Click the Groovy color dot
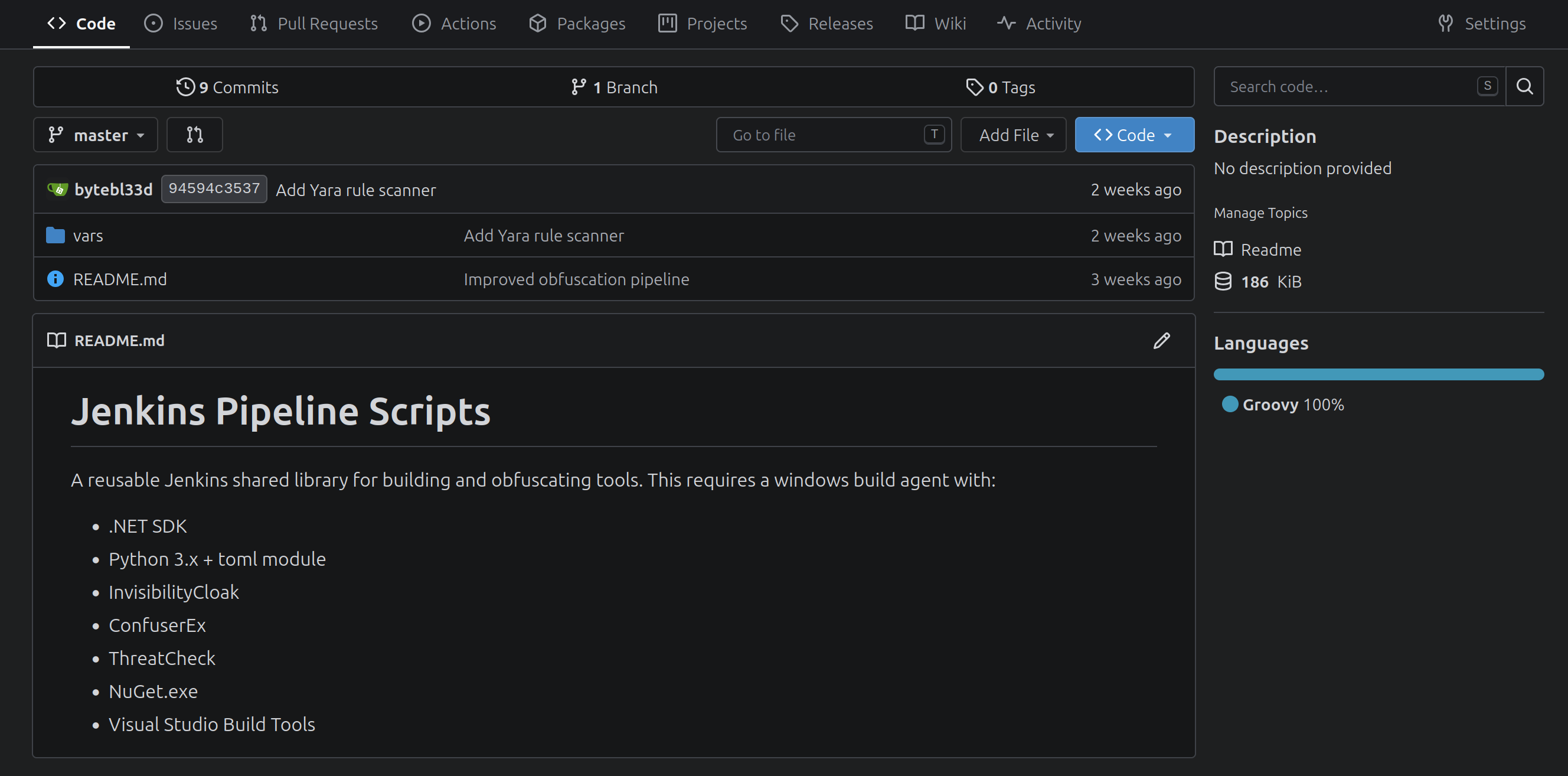The image size is (1568, 776). pos(1230,405)
